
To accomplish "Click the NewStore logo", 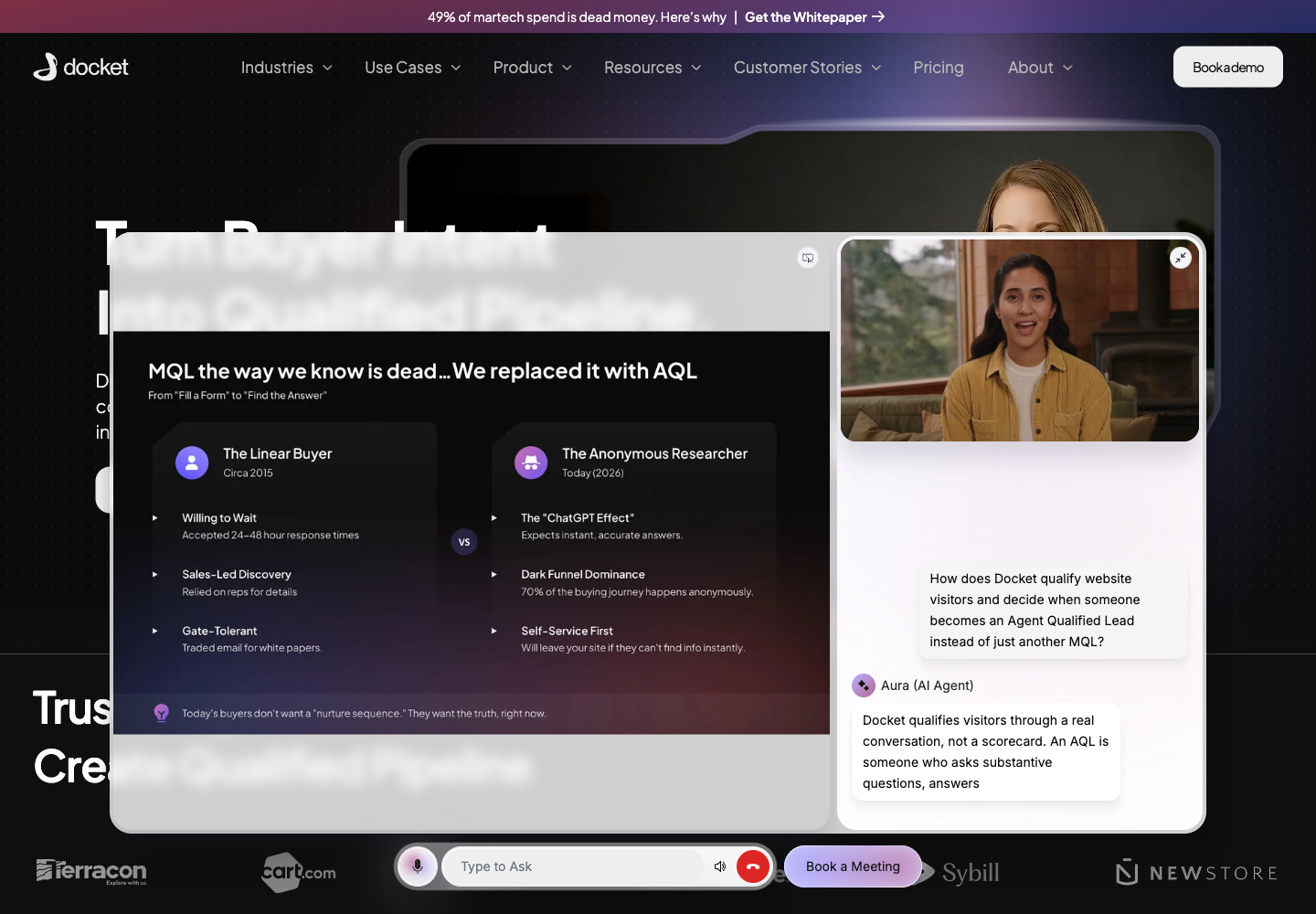I will point(1196,873).
